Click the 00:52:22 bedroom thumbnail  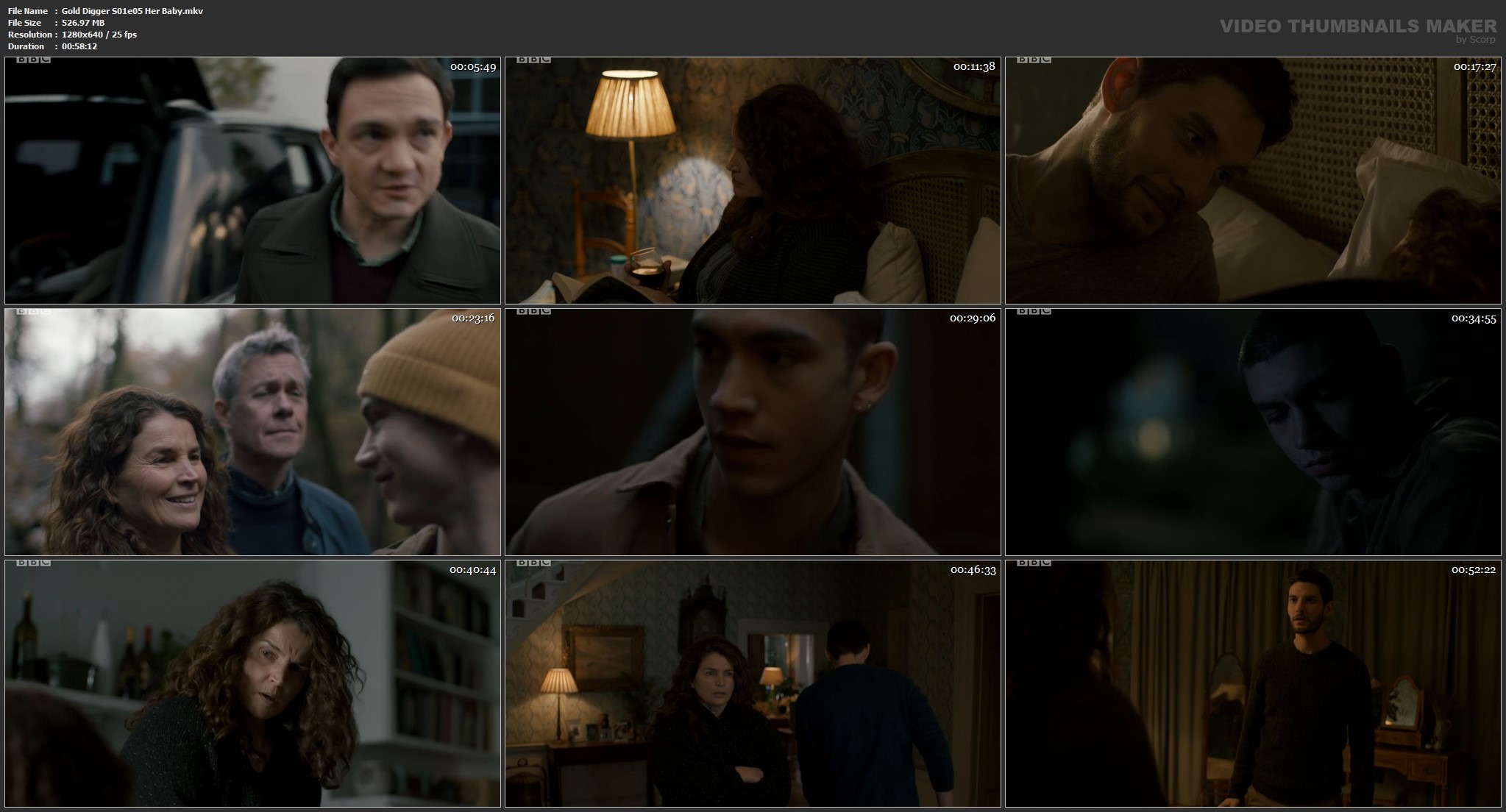pos(1253,683)
